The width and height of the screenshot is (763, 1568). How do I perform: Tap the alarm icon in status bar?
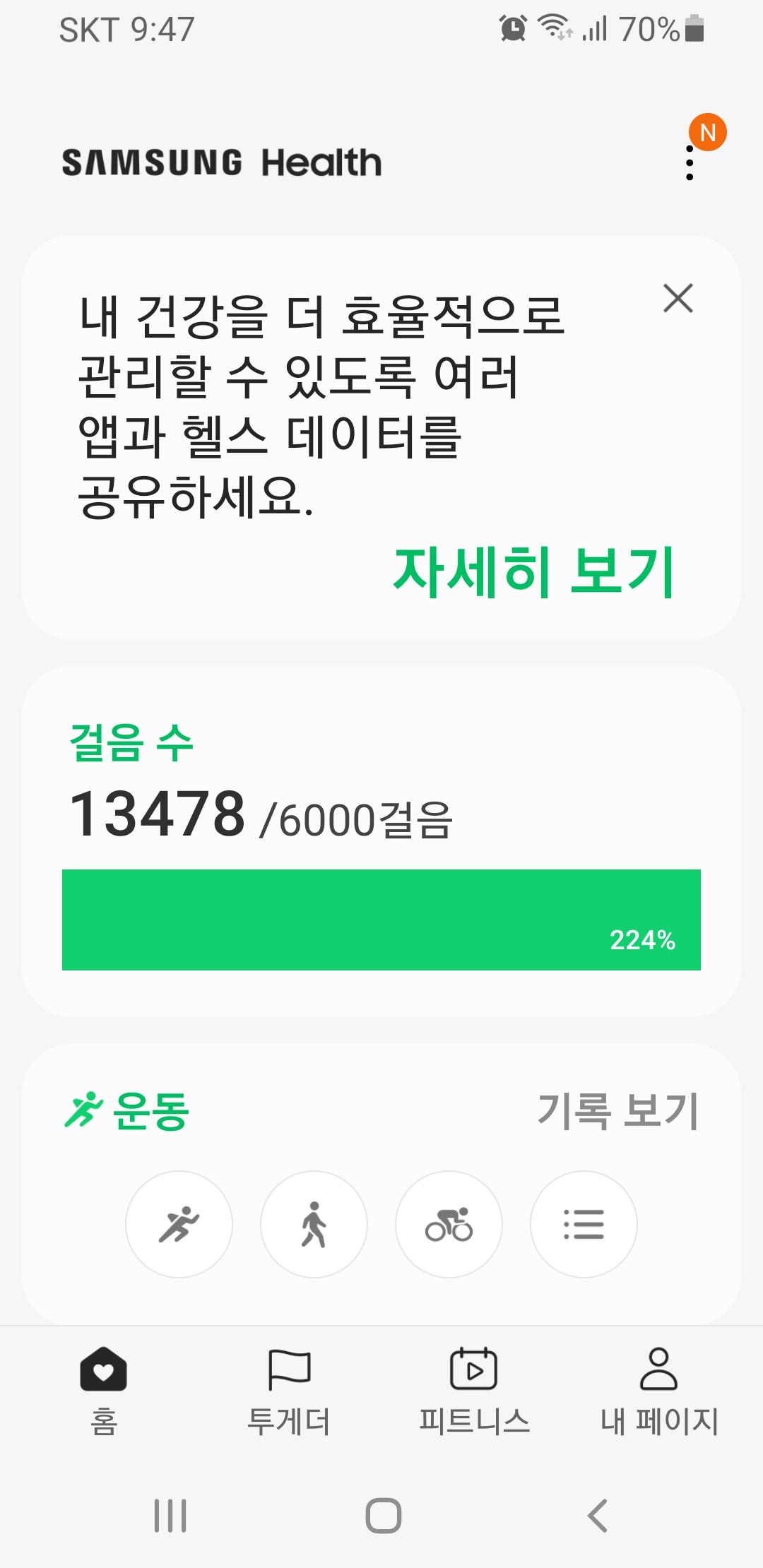[513, 29]
